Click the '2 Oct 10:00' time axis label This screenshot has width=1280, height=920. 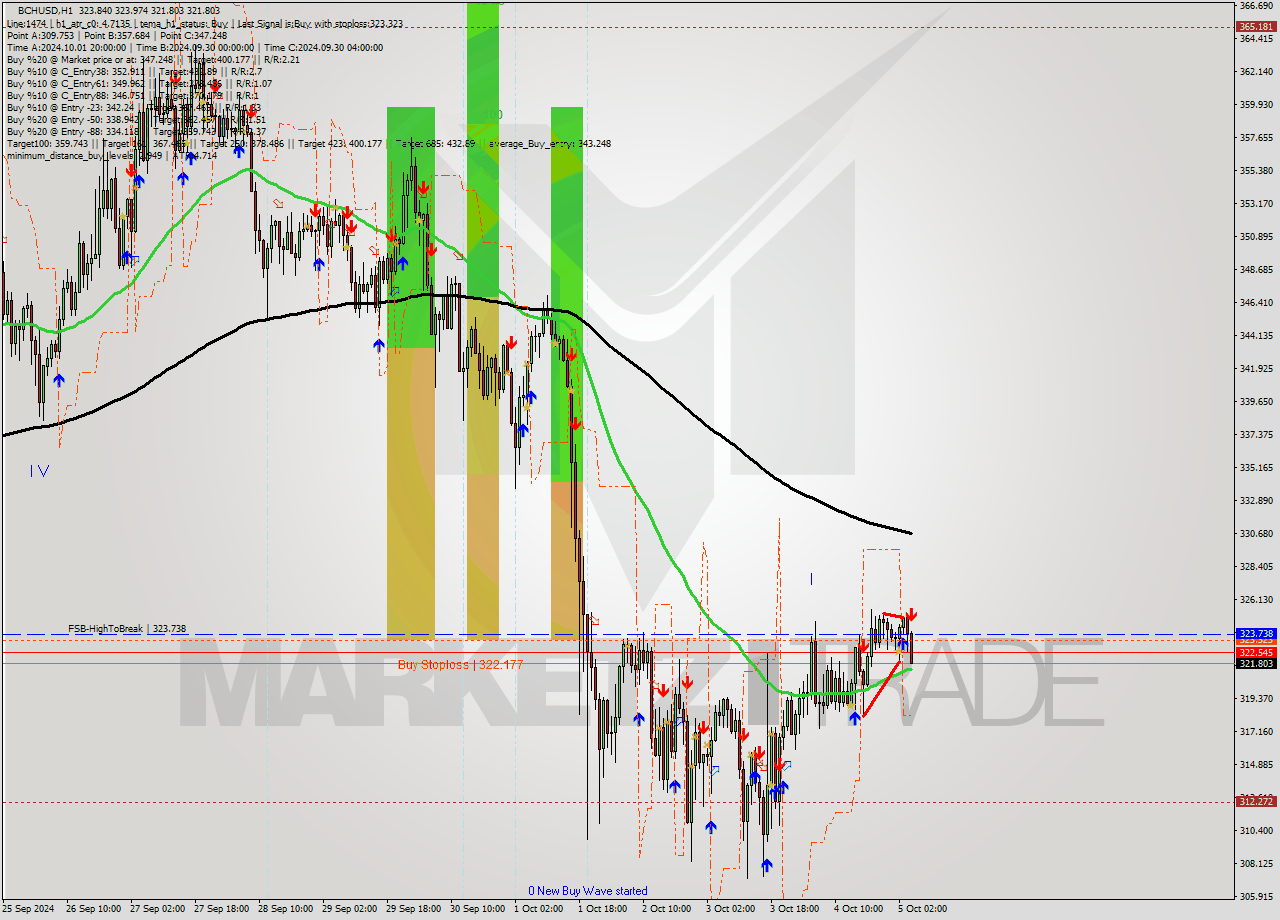(x=666, y=909)
